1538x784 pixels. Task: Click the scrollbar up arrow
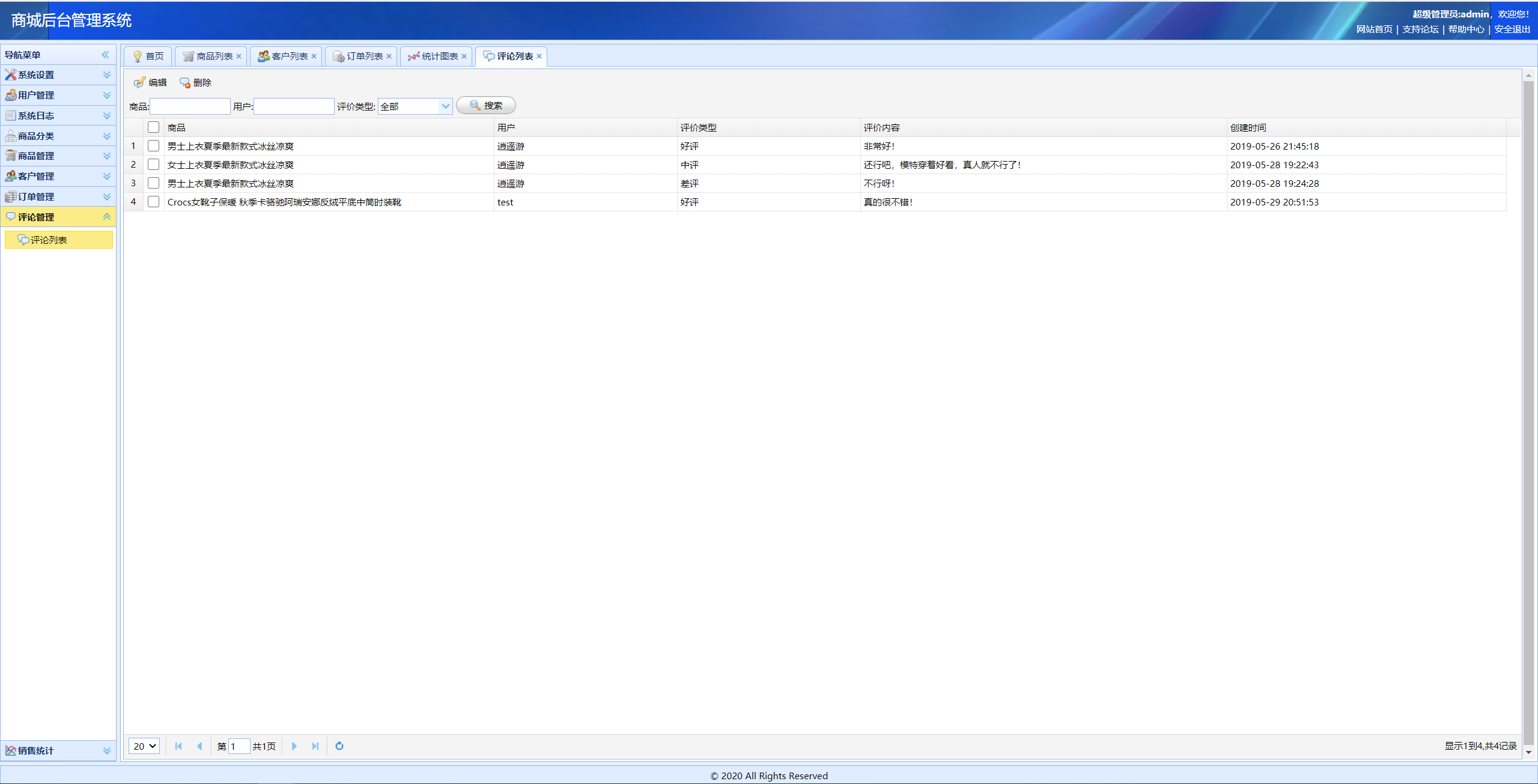point(1529,75)
